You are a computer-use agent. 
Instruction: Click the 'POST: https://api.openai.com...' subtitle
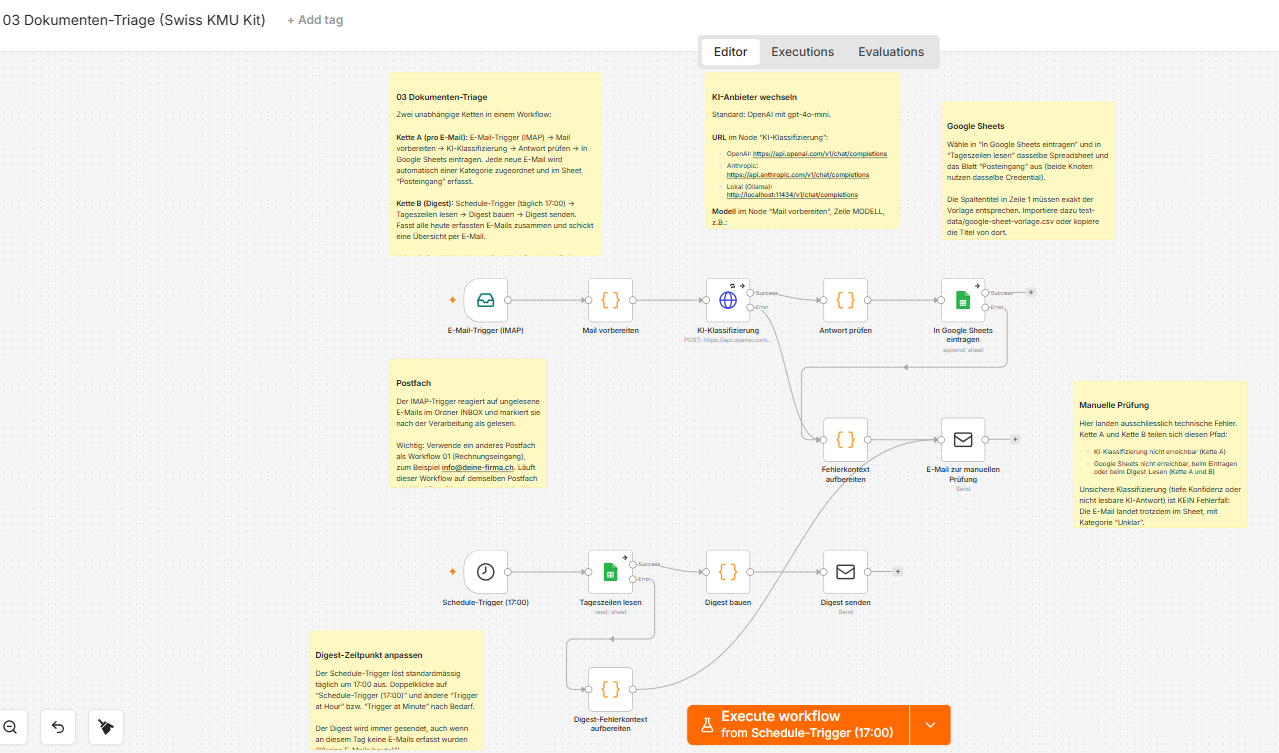click(728, 340)
